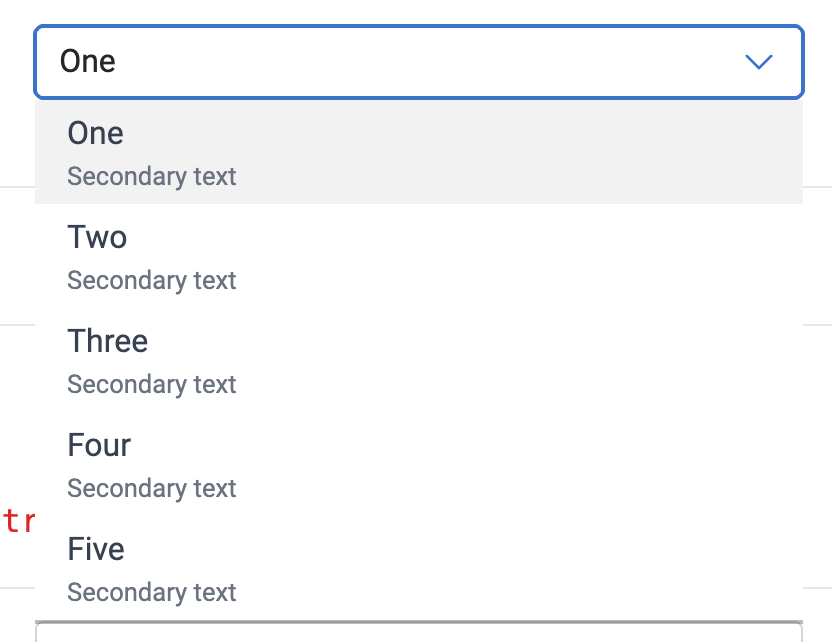The width and height of the screenshot is (832, 642).
Task: Click Secondary text under One
Action: point(151,176)
